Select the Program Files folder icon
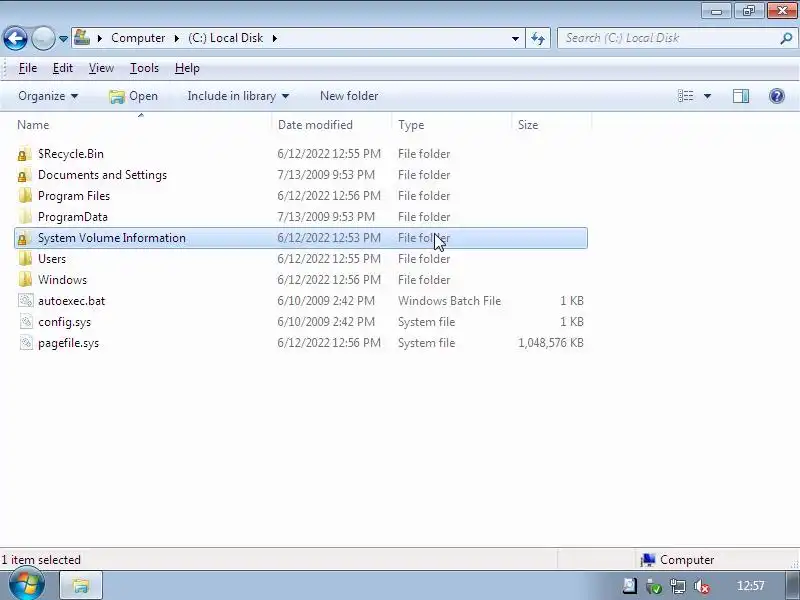 click(24, 196)
